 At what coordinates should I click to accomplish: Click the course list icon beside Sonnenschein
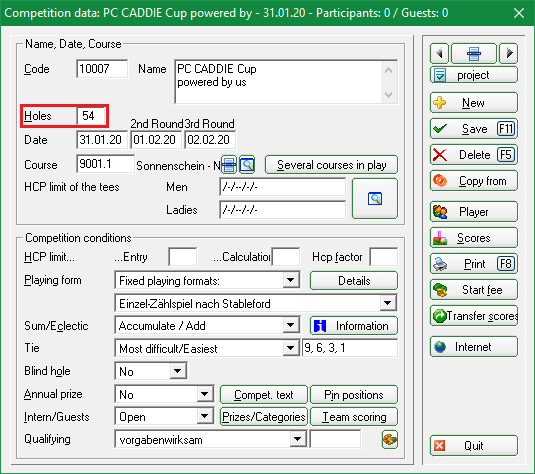click(x=229, y=165)
